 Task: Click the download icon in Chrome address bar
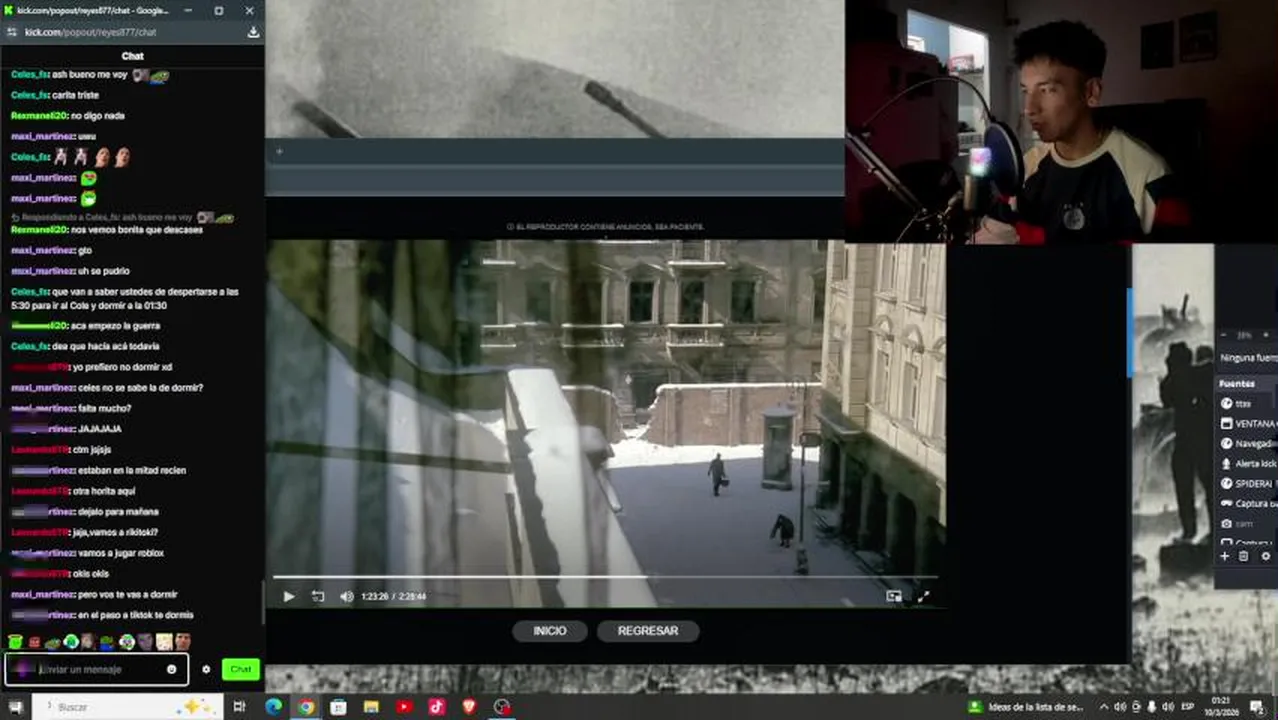(x=253, y=32)
